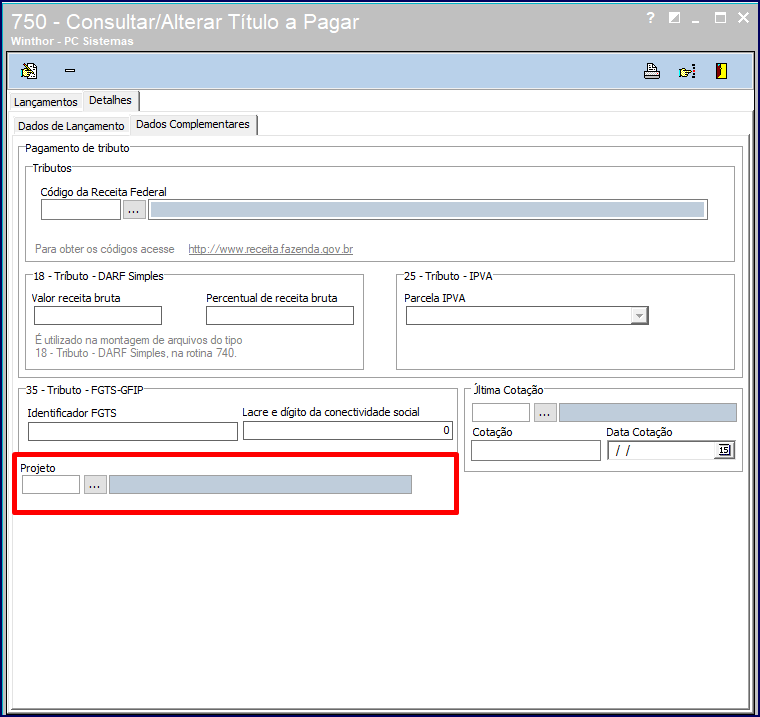Click the edit-document icon in the toolbar
The width and height of the screenshot is (760, 717).
(29, 71)
